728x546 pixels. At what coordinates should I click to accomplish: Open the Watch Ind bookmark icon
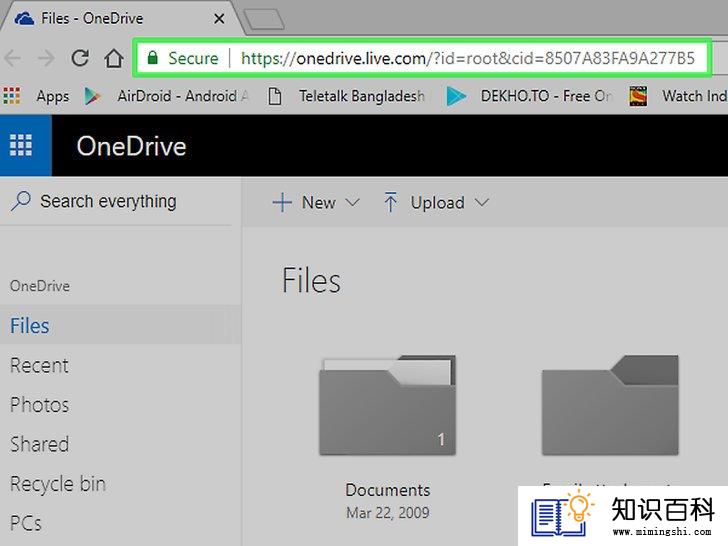(x=638, y=96)
